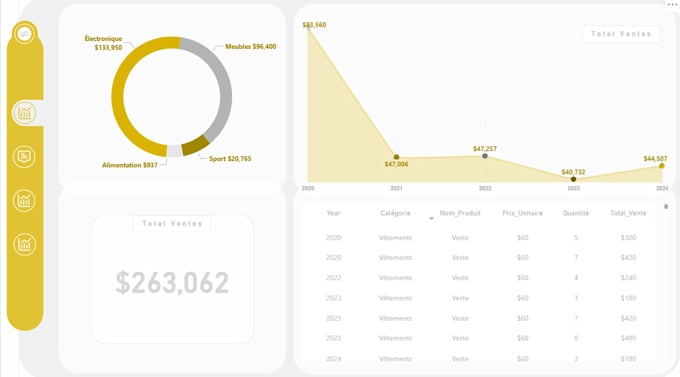The height and width of the screenshot is (377, 680).
Task: Click the Alimentation $937 label
Action: click(130, 165)
